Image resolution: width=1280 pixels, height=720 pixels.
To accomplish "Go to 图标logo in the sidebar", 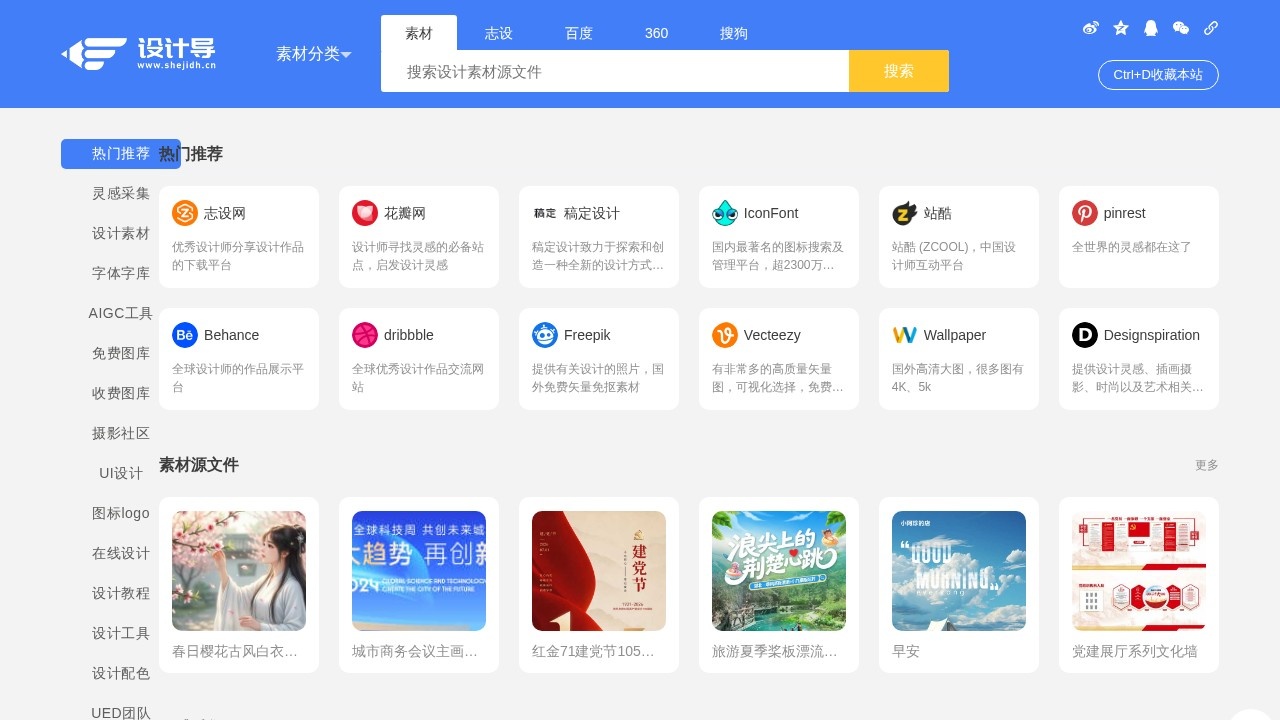I will (x=121, y=513).
